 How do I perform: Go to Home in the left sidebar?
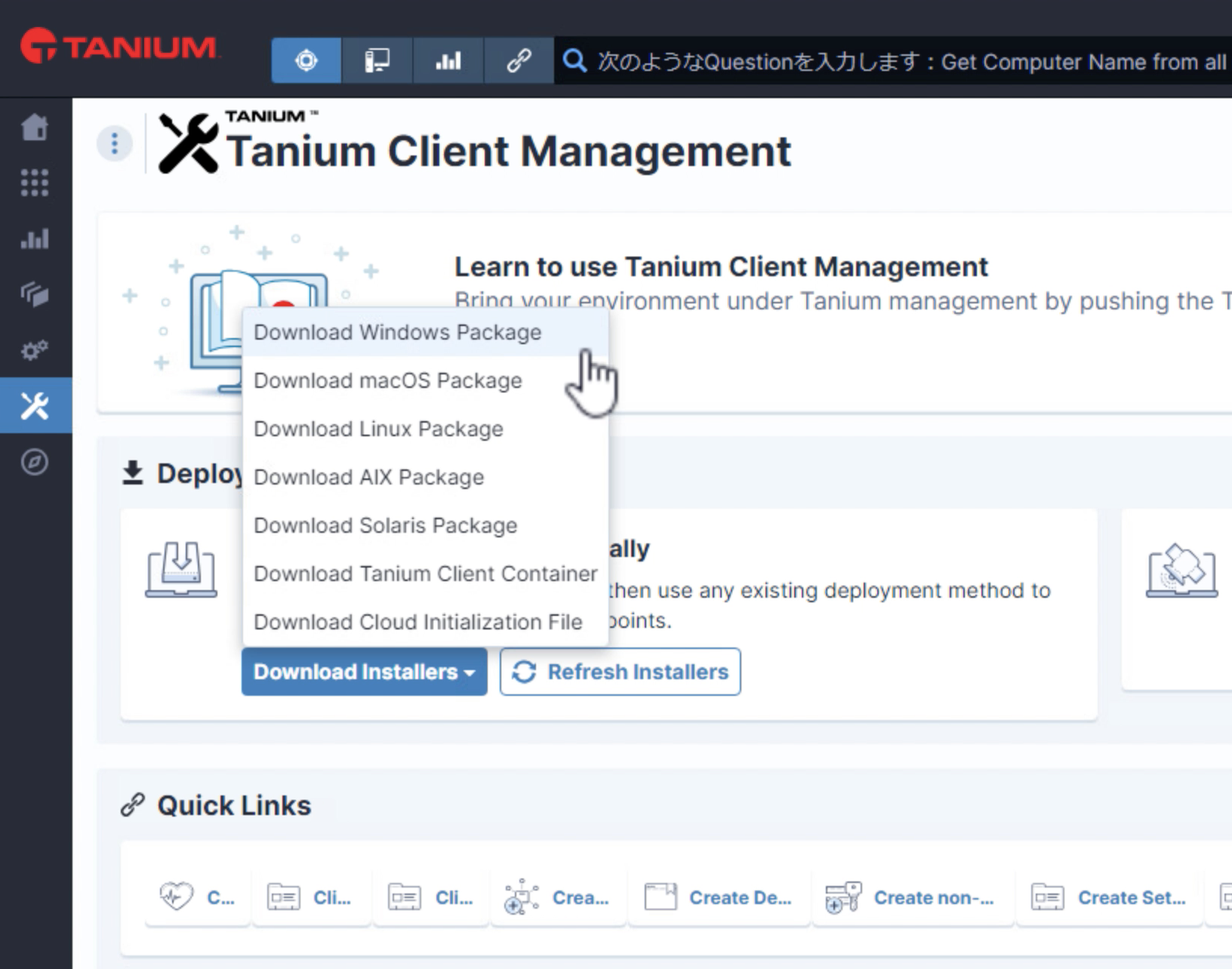click(x=35, y=127)
